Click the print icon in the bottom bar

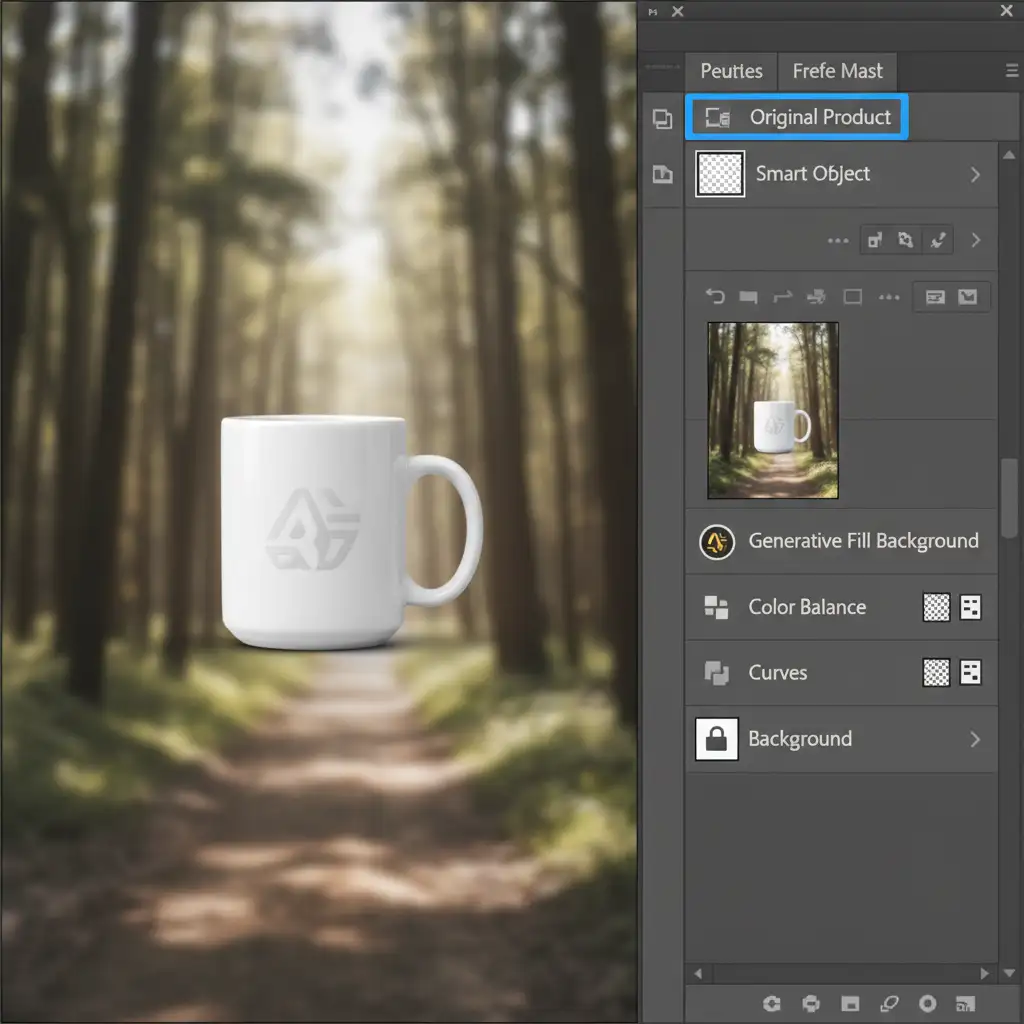pyautogui.click(x=812, y=1003)
